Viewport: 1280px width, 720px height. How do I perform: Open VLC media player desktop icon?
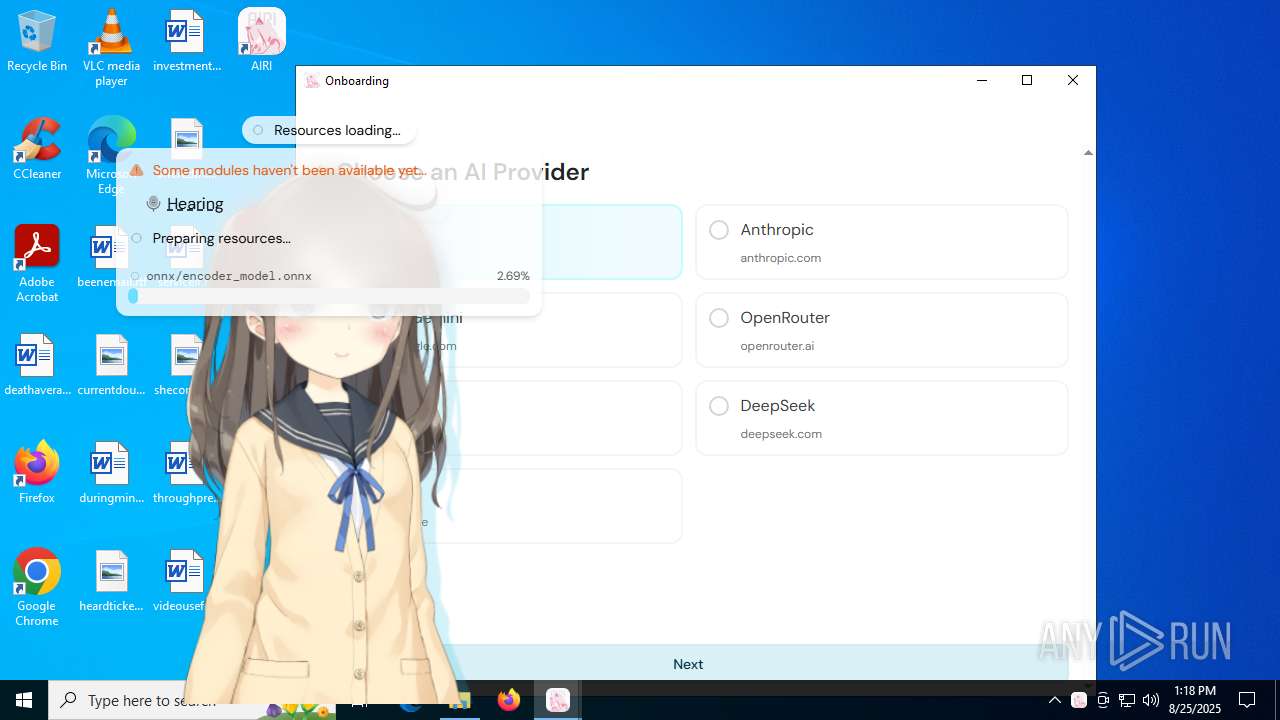[111, 48]
